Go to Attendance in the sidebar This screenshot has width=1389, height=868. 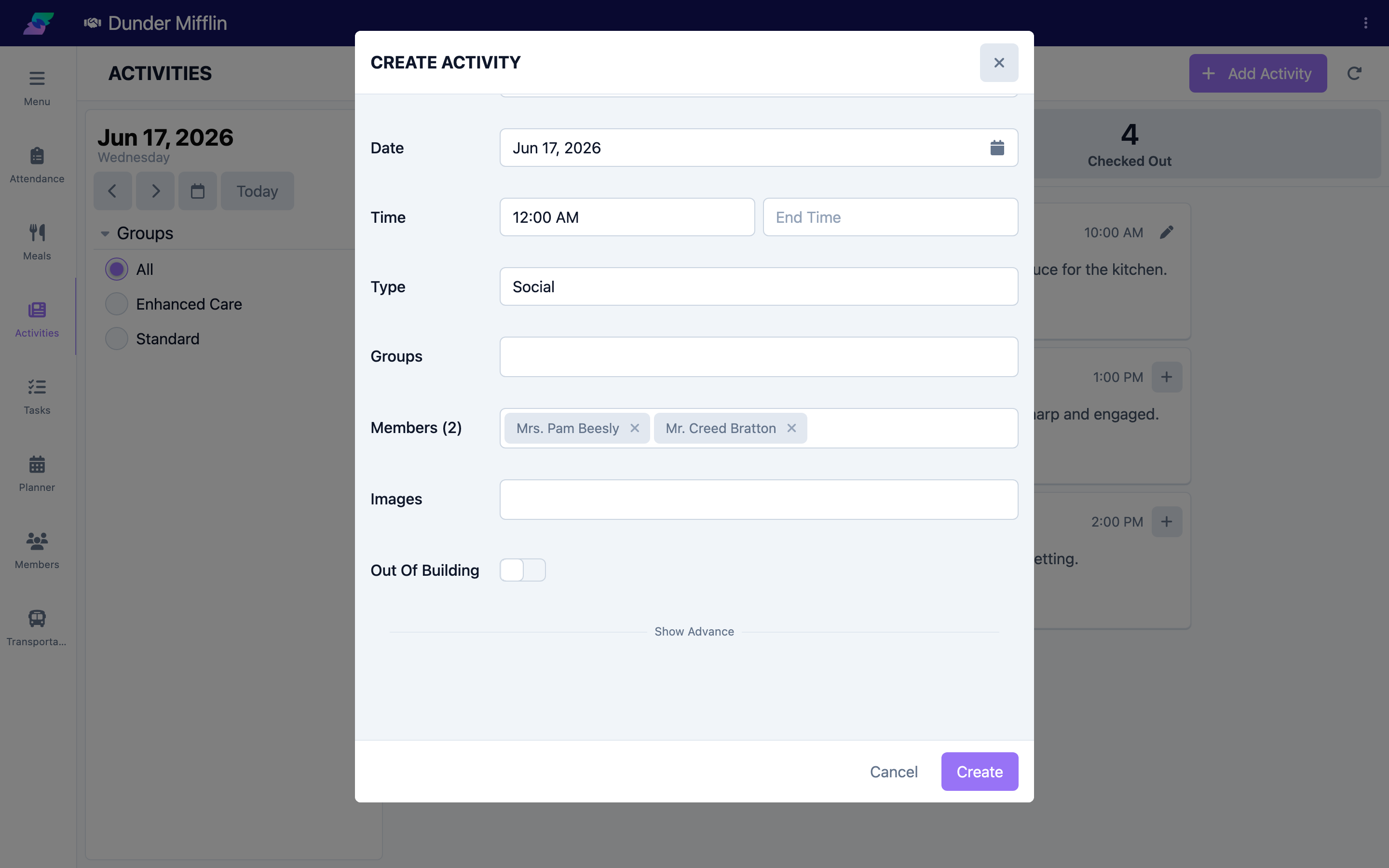click(37, 165)
